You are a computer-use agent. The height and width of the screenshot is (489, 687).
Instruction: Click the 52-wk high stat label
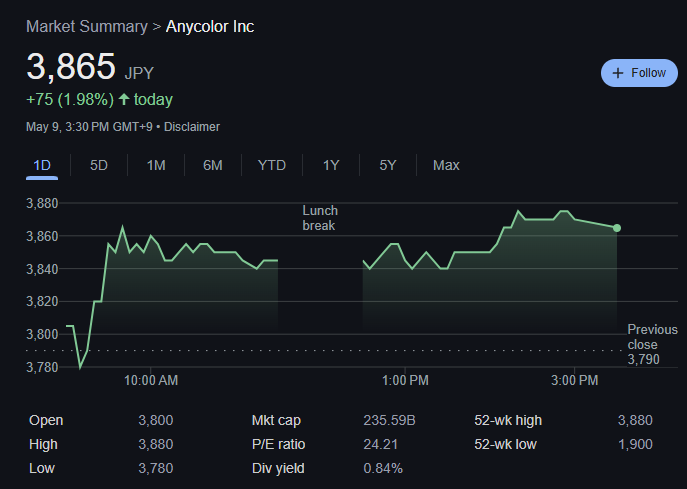pos(509,421)
